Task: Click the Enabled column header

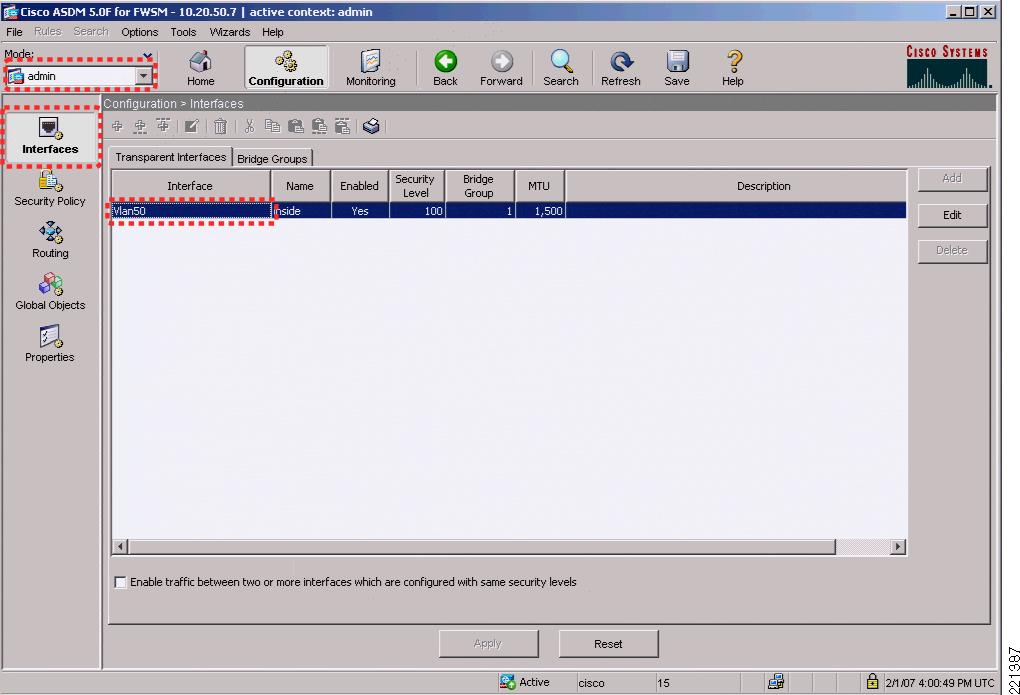Action: [x=360, y=186]
